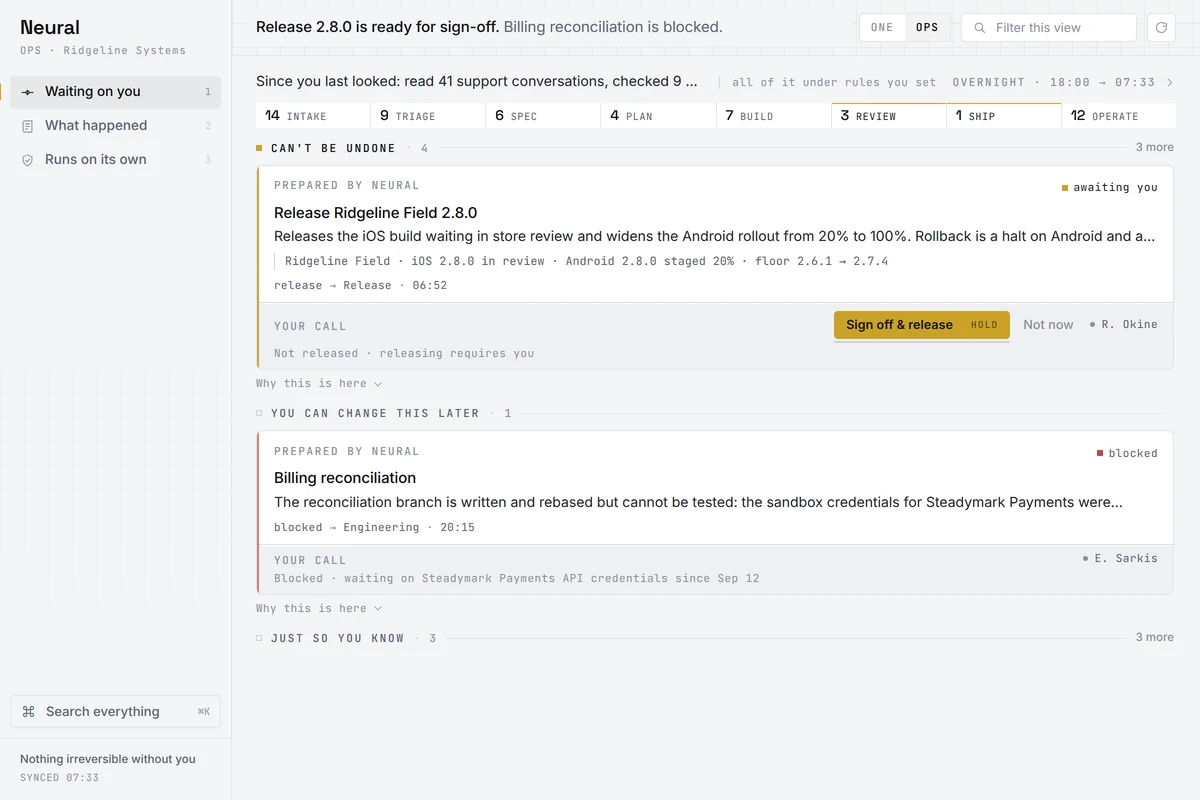Image resolution: width=1200 pixels, height=800 pixels.
Task: Focus the Filter this view field
Action: [x=1049, y=28]
